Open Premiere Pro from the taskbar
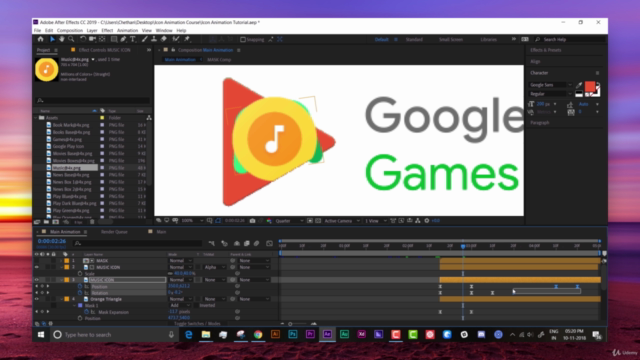This screenshot has height=360, width=640. (x=310, y=334)
